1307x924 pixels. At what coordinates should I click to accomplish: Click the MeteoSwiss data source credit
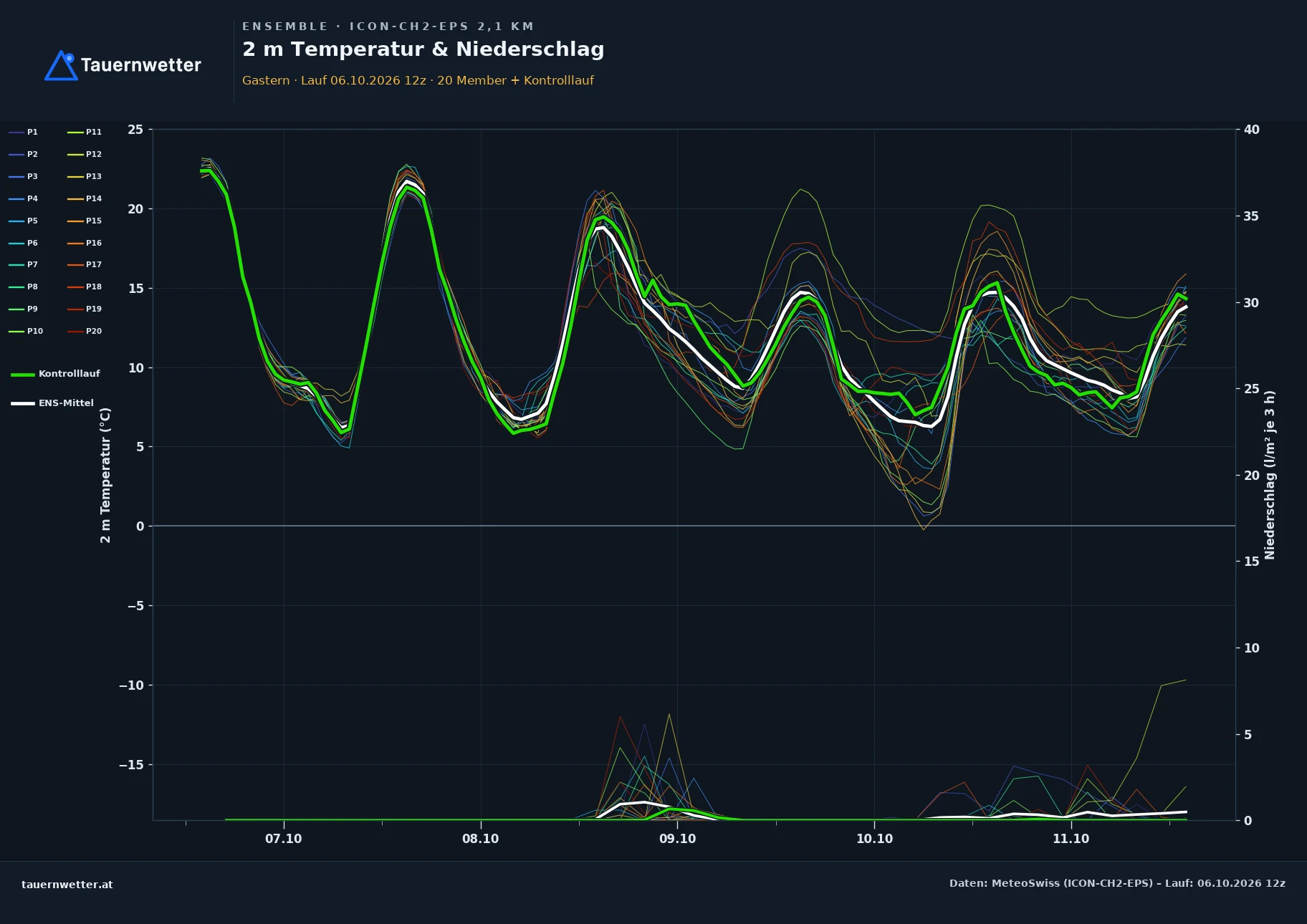coord(1117,883)
